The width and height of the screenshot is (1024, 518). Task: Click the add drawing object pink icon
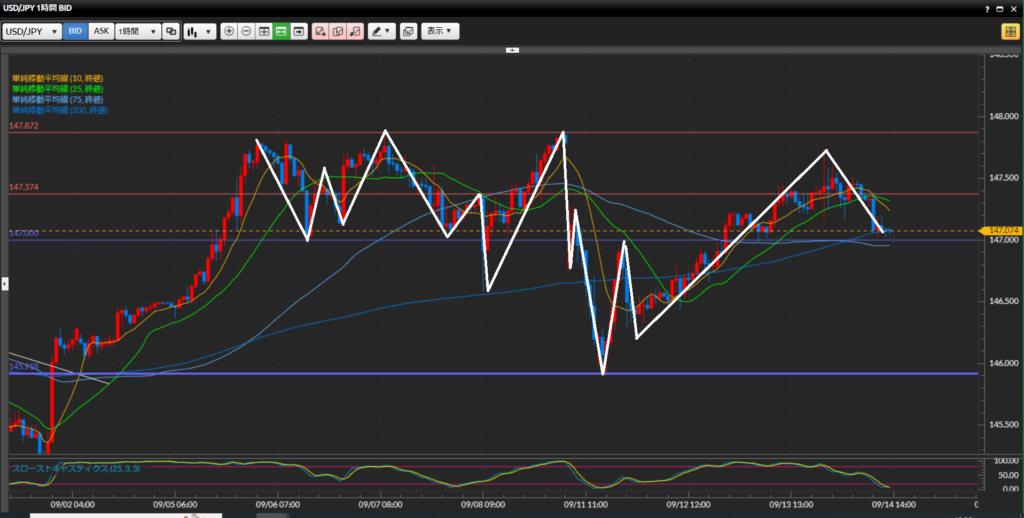(x=320, y=31)
